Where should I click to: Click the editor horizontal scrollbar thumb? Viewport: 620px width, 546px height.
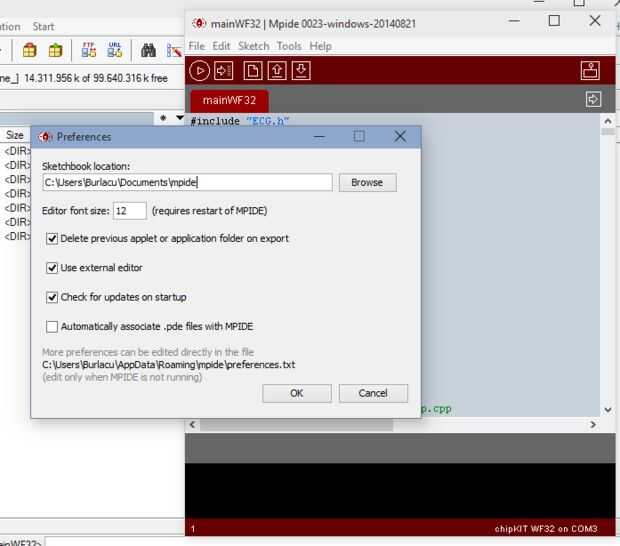click(x=297, y=425)
